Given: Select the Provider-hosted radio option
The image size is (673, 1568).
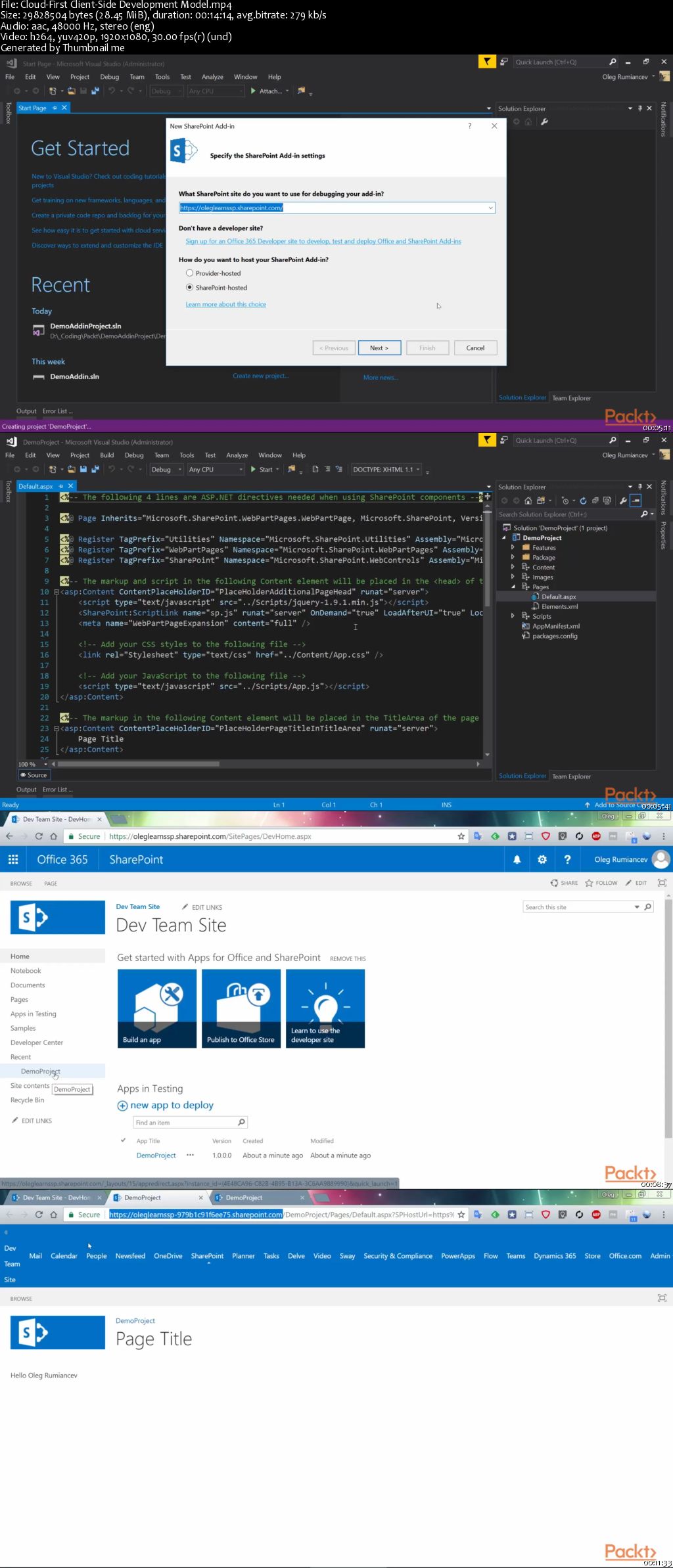Looking at the screenshot, I should pyautogui.click(x=189, y=273).
